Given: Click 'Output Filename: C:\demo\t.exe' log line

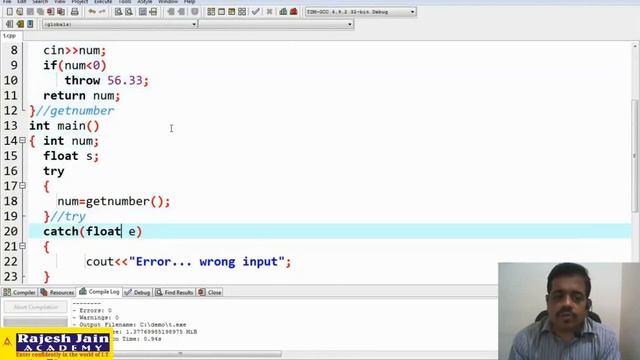Looking at the screenshot, I should [x=129, y=324].
